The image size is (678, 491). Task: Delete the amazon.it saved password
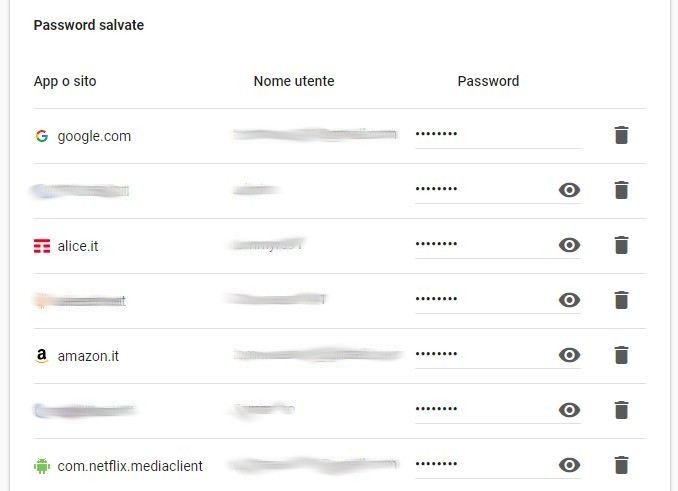[621, 355]
